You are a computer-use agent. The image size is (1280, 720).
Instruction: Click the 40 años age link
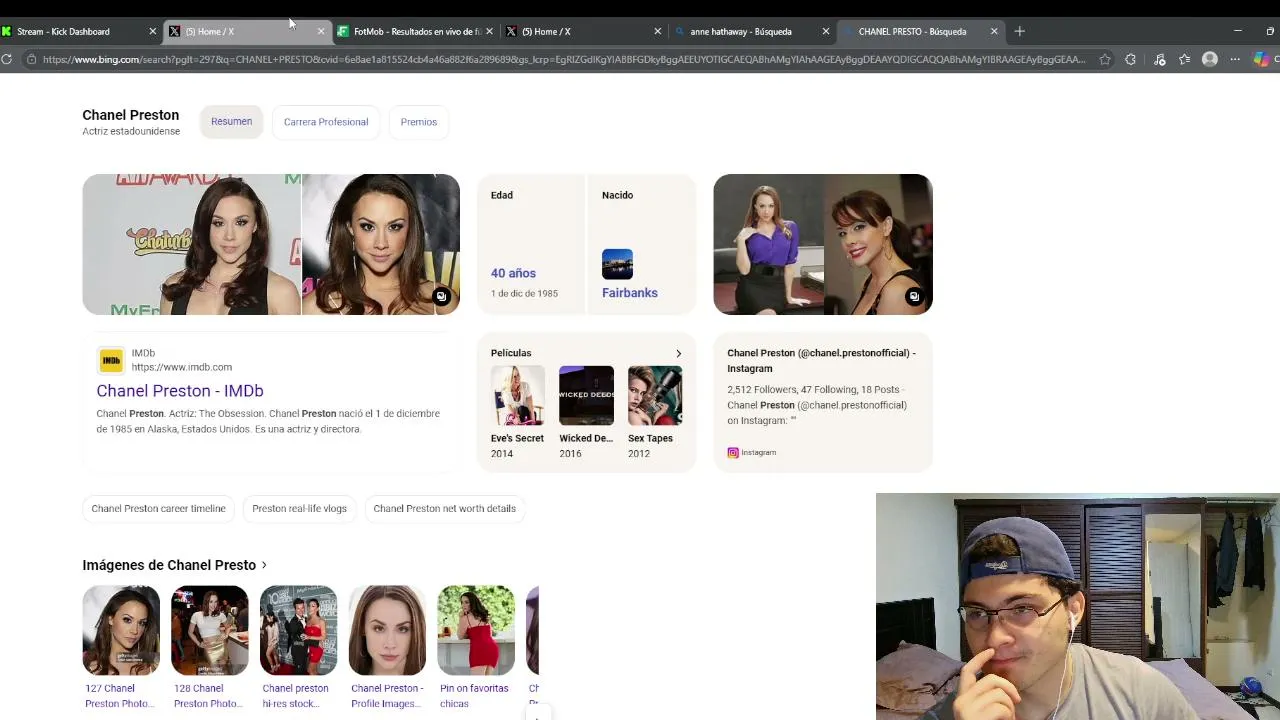pyautogui.click(x=513, y=273)
